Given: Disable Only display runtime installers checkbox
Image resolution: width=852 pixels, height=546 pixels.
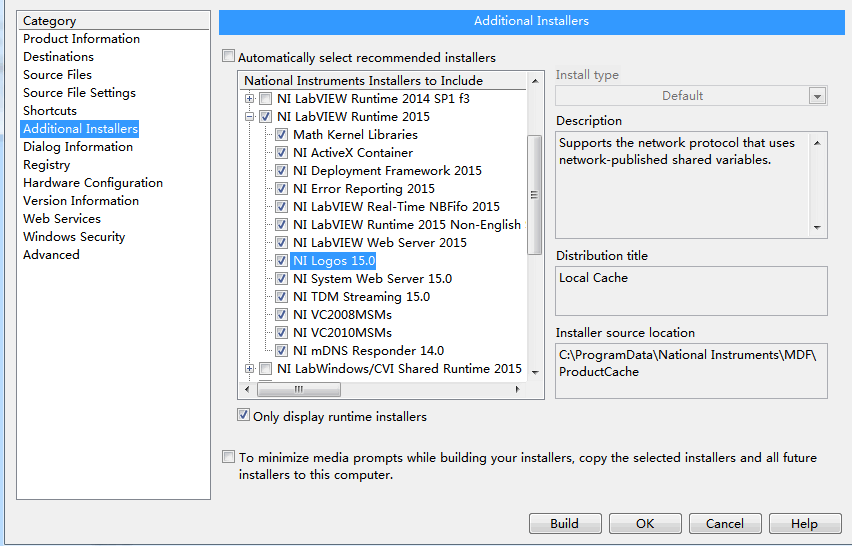Looking at the screenshot, I should [243, 415].
